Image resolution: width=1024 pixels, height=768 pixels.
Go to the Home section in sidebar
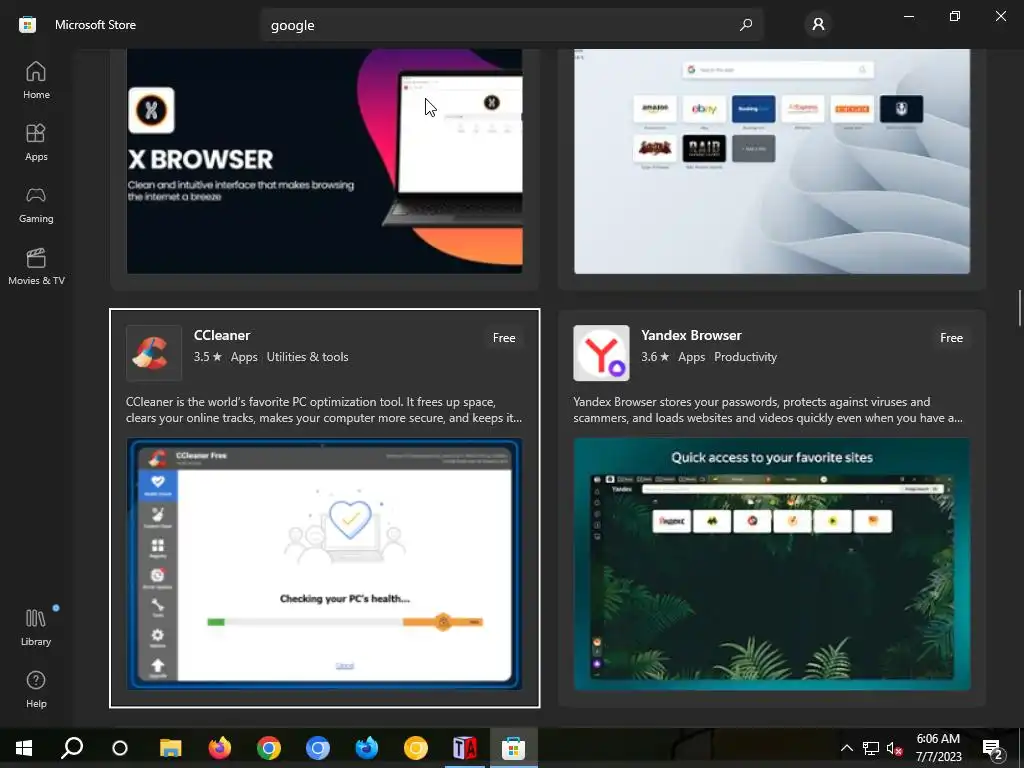pyautogui.click(x=36, y=80)
